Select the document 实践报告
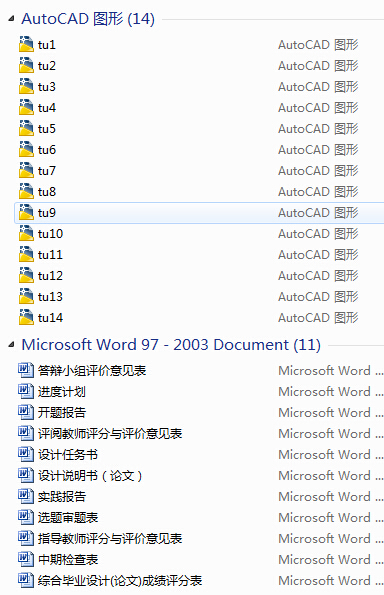The image size is (384, 595). click(61, 497)
